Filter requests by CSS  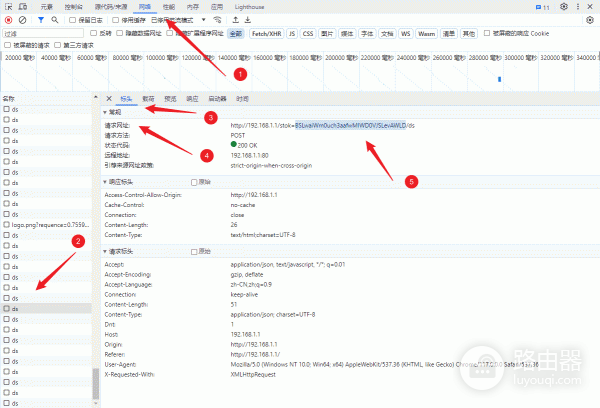coord(308,34)
